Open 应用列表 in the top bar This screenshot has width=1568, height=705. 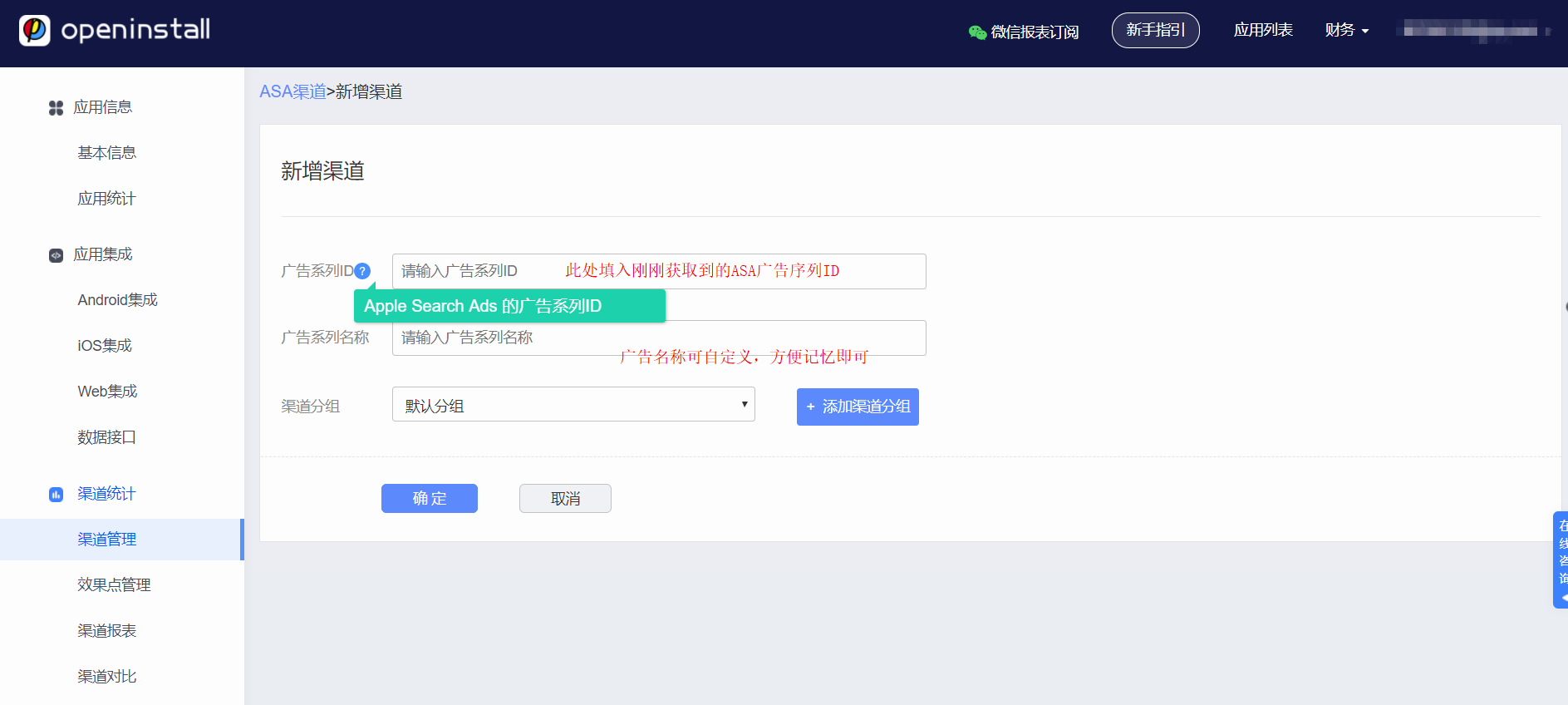click(1263, 30)
